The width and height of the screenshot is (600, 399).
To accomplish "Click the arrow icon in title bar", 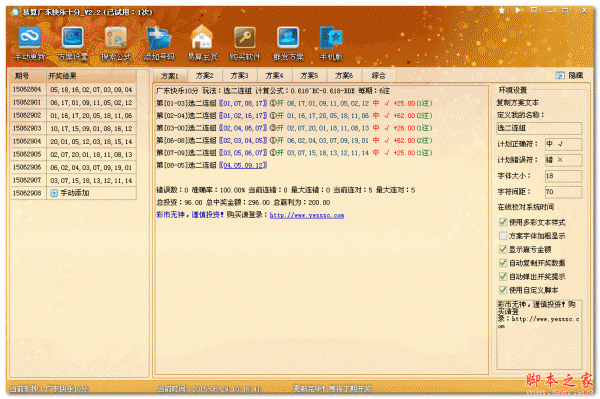I will (x=518, y=10).
